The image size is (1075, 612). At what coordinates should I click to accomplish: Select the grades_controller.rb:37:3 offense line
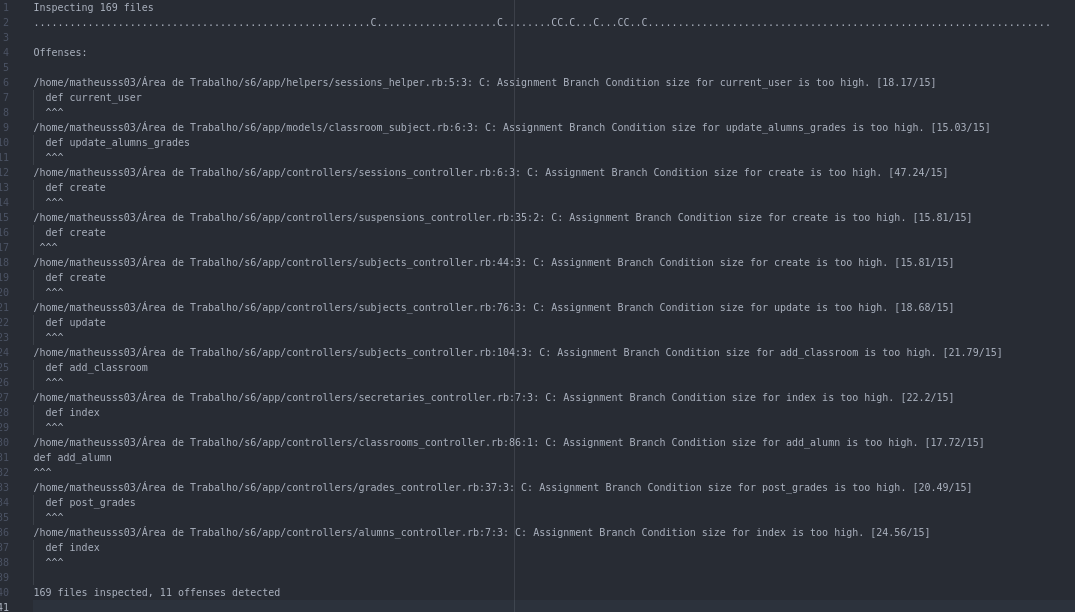click(503, 487)
